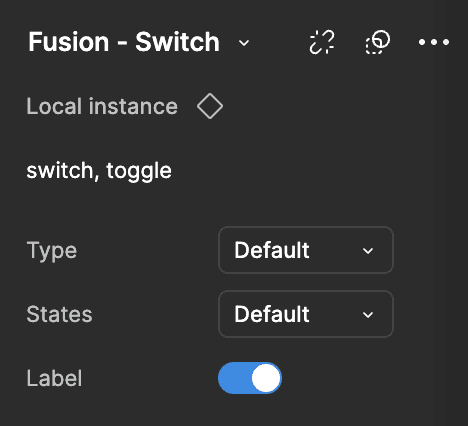Viewport: 468px width, 426px height.
Task: Click the Default value in the States field
Action: 272,314
